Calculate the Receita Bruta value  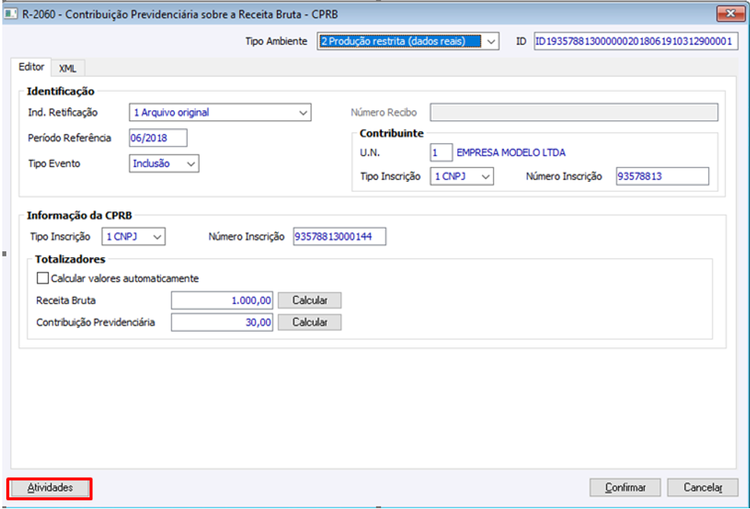(x=309, y=300)
